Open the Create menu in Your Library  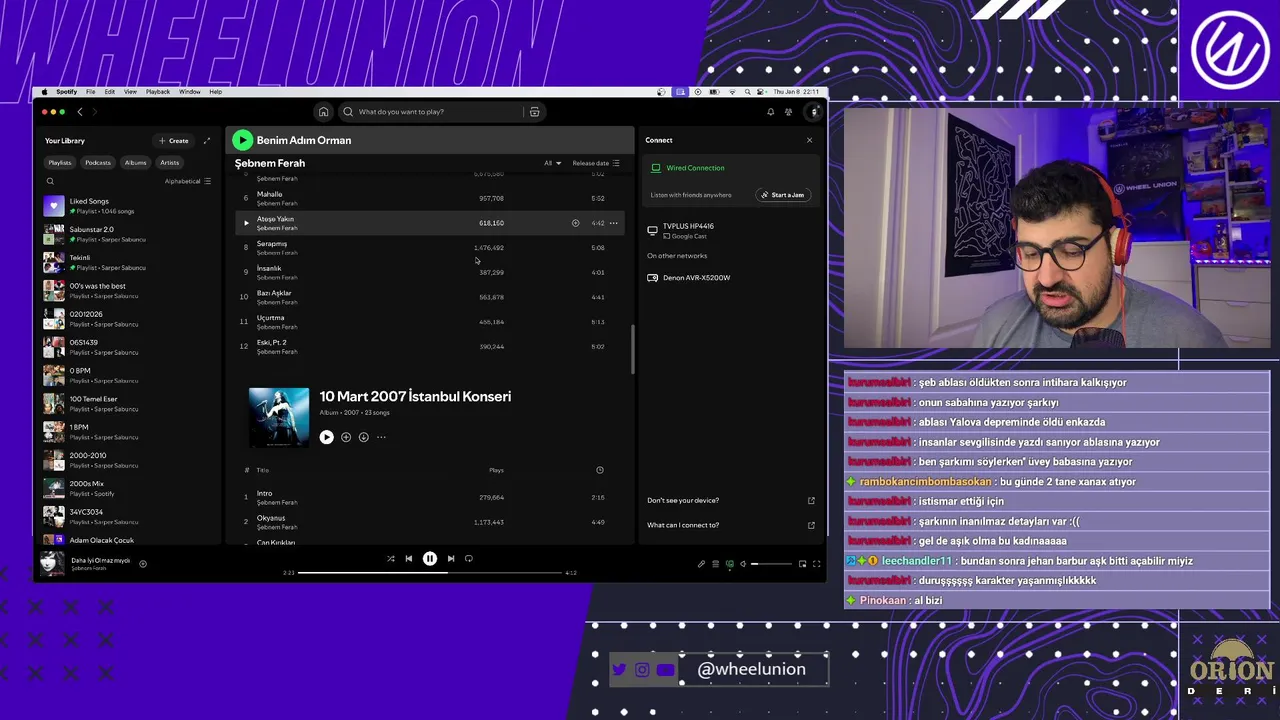coord(173,141)
